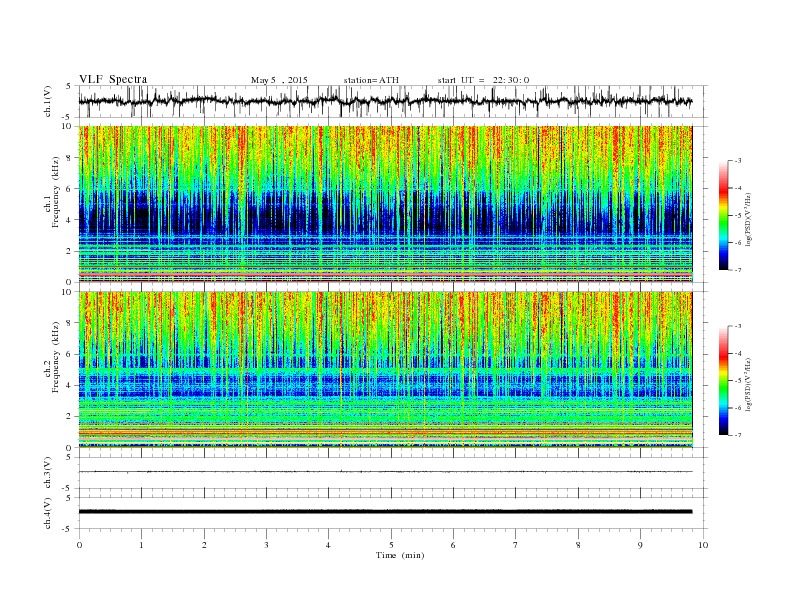Click time axis tick label '6'
792x612 pixels.
(x=454, y=545)
